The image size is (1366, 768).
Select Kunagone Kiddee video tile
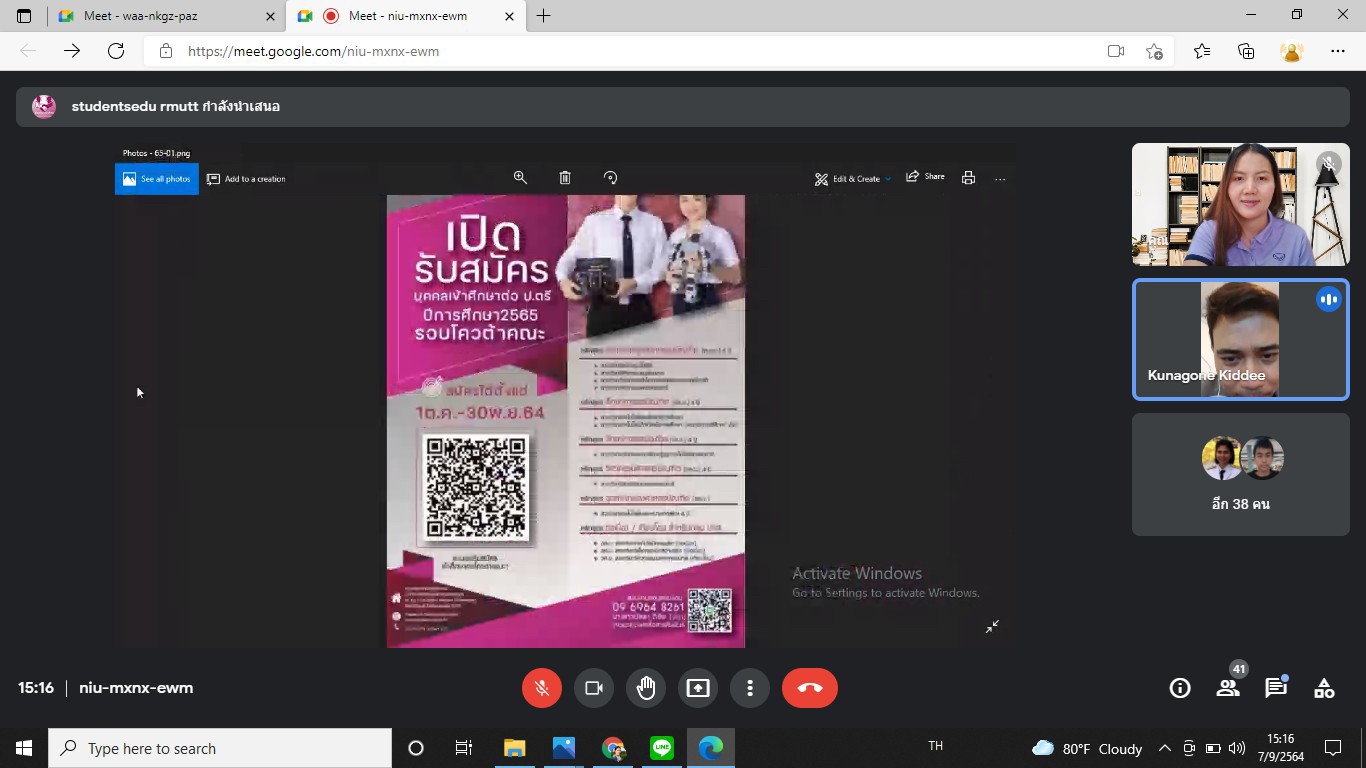1240,339
